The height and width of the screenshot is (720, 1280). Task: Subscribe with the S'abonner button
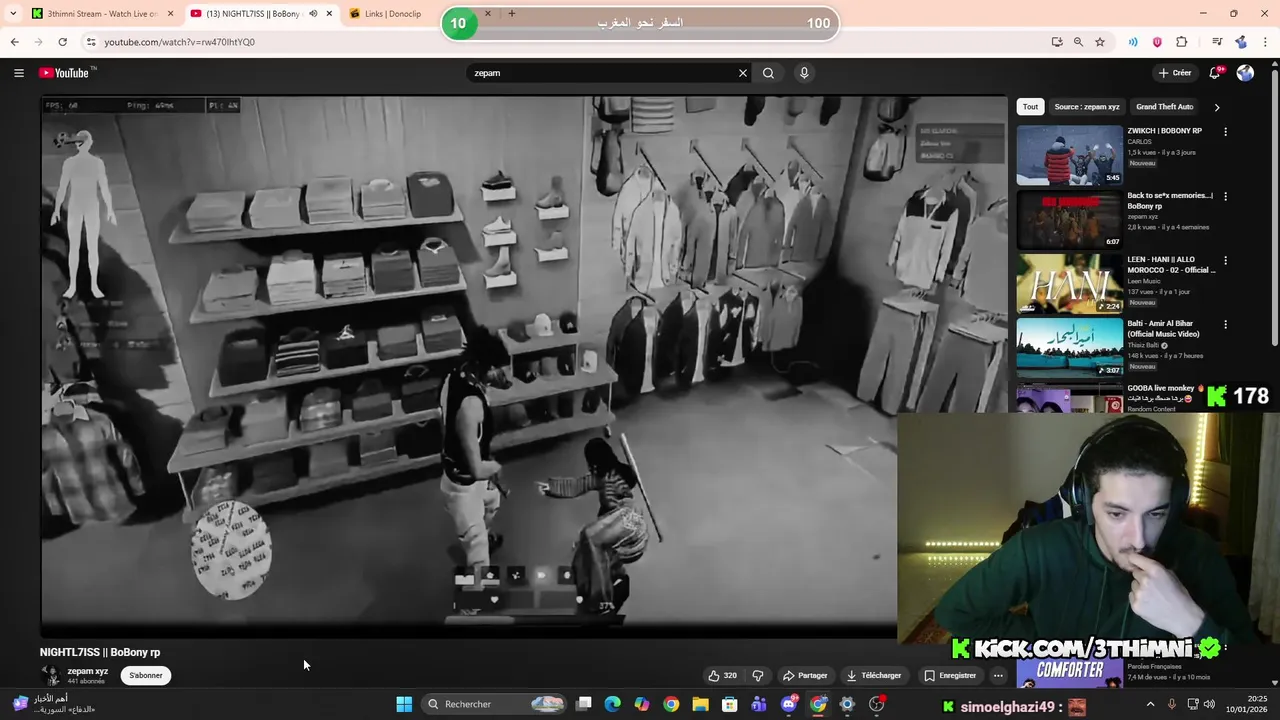(x=146, y=675)
